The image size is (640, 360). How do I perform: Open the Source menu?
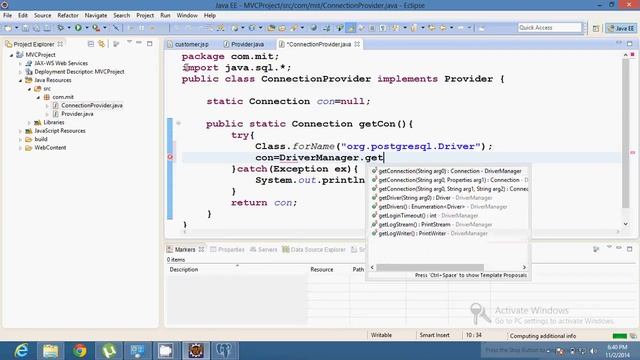[x=42, y=16]
